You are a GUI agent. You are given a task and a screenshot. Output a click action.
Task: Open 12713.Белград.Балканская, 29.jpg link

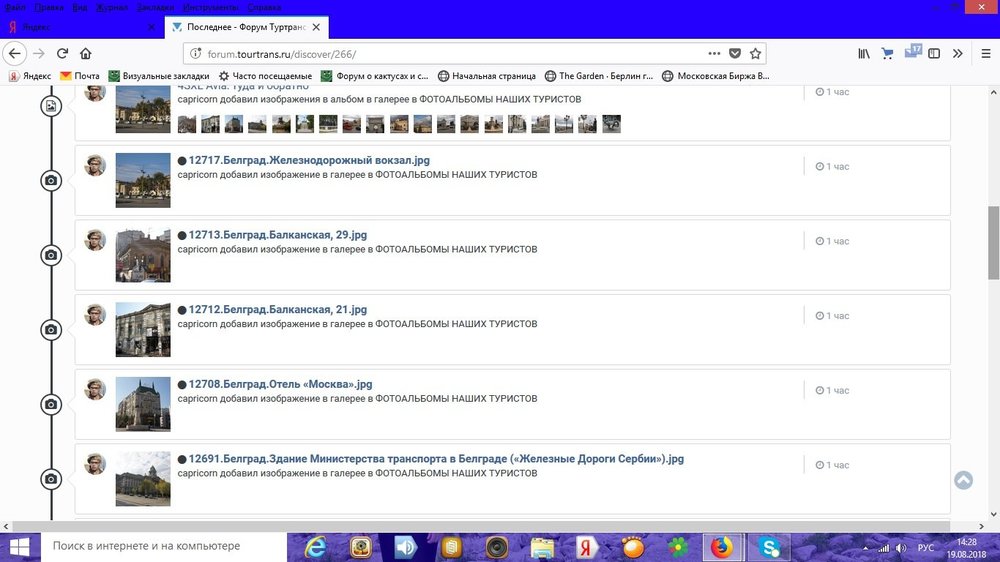(277, 235)
